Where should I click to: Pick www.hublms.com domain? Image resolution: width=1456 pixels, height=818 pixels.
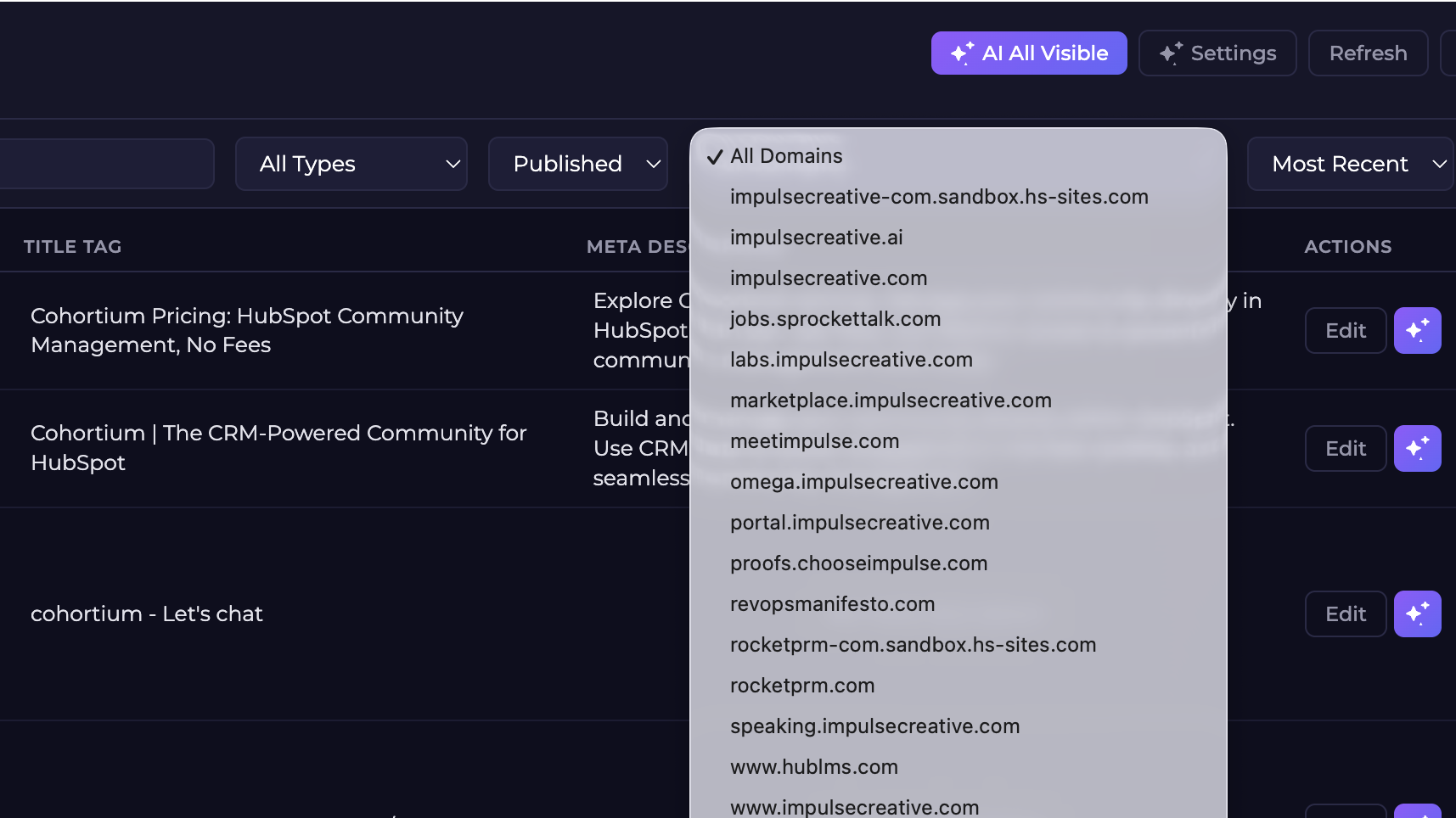pos(958,767)
